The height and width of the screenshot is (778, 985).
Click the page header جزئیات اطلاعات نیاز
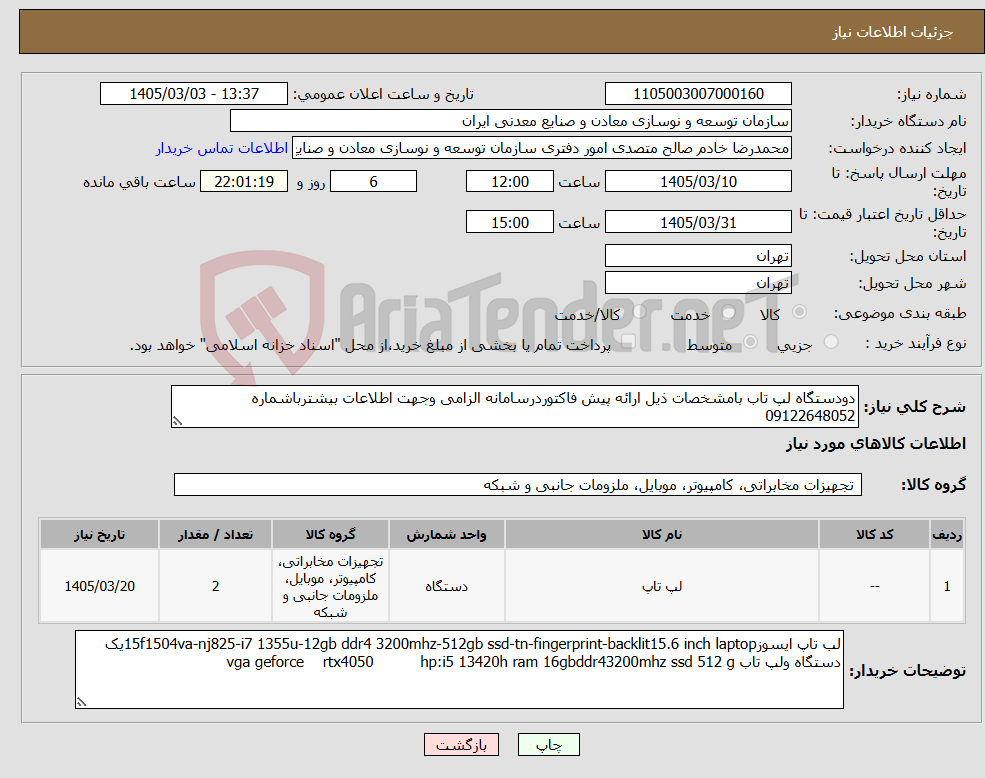click(892, 32)
